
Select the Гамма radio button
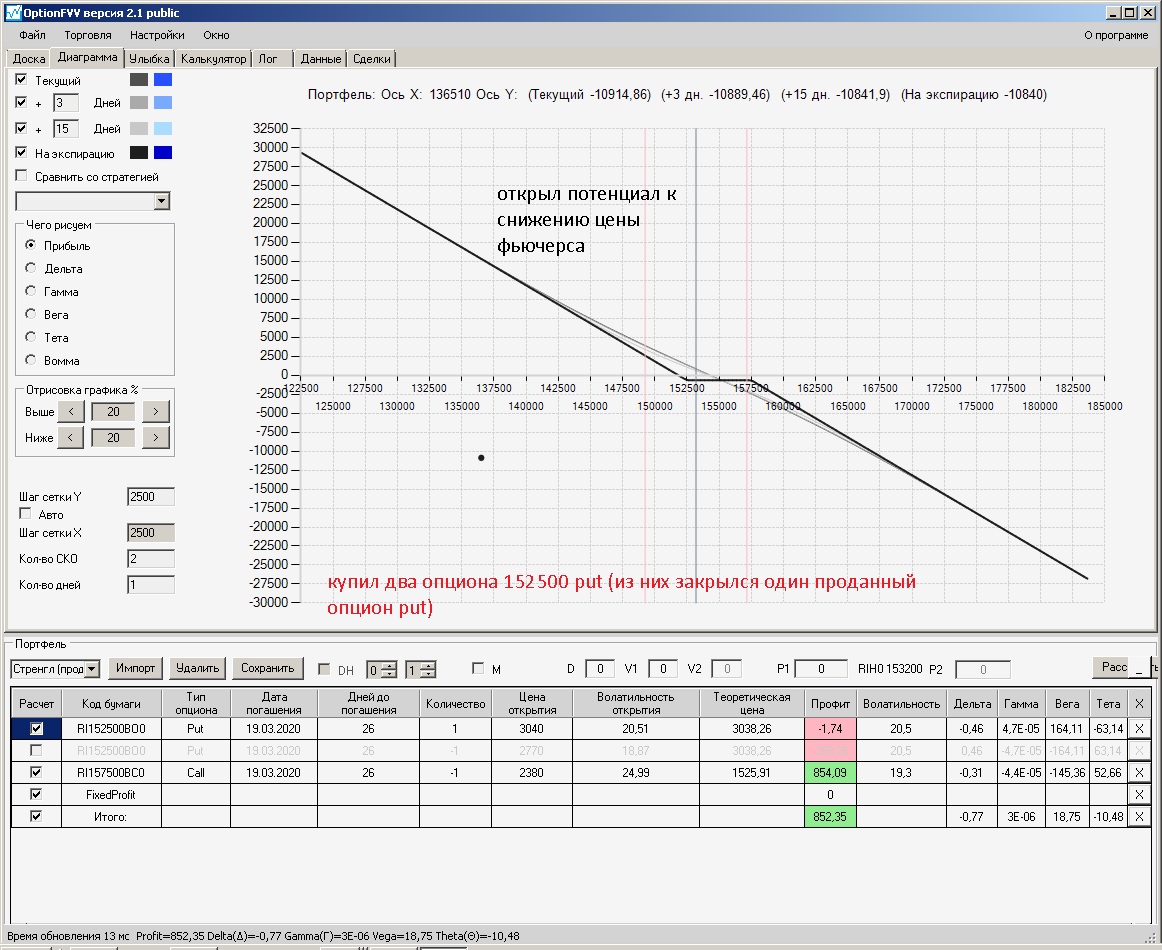click(30, 290)
